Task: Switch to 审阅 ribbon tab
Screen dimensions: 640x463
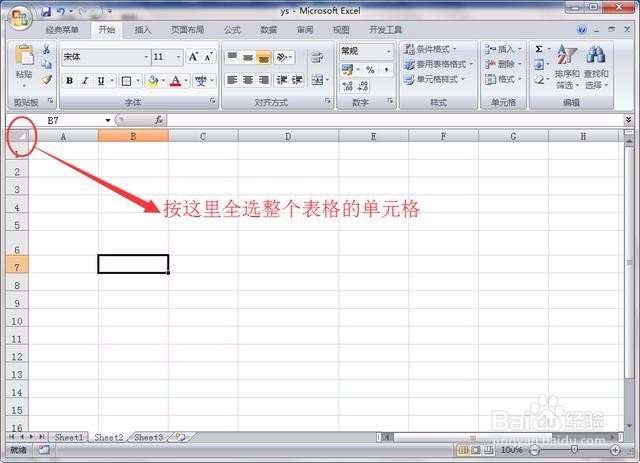Action: [x=304, y=30]
